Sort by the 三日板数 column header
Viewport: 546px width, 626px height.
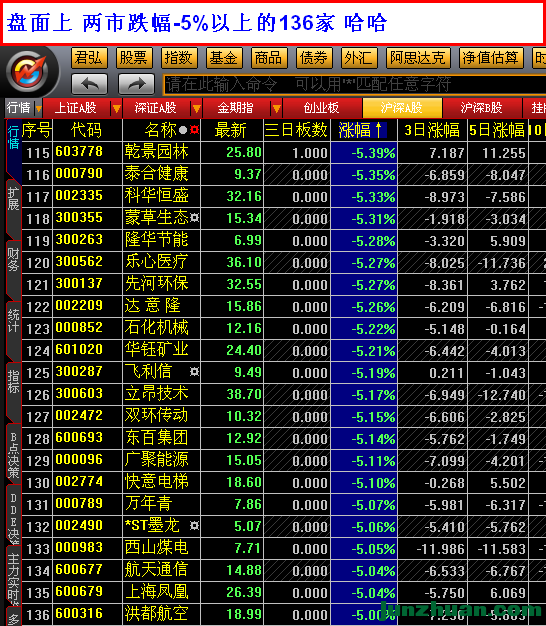coord(296,130)
